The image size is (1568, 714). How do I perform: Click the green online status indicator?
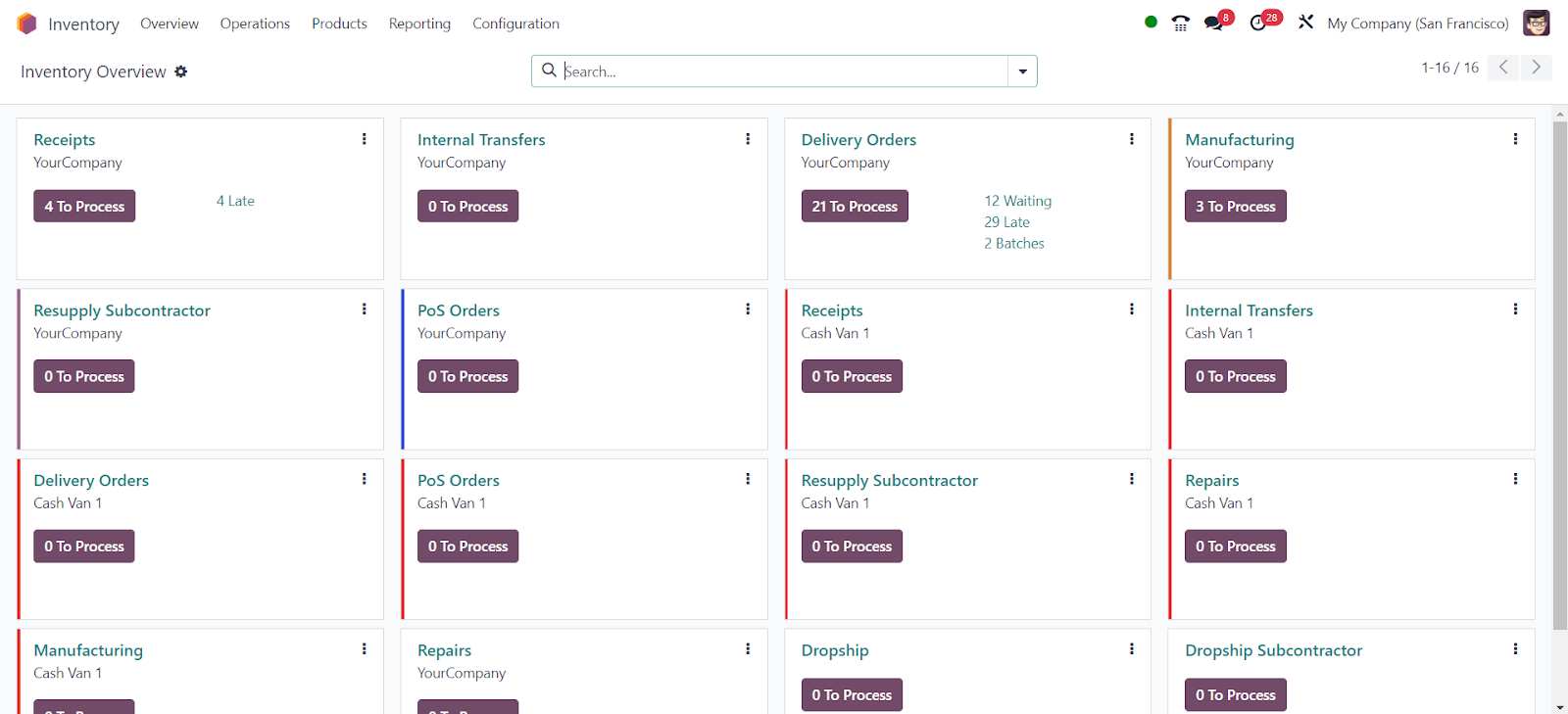pos(1151,23)
